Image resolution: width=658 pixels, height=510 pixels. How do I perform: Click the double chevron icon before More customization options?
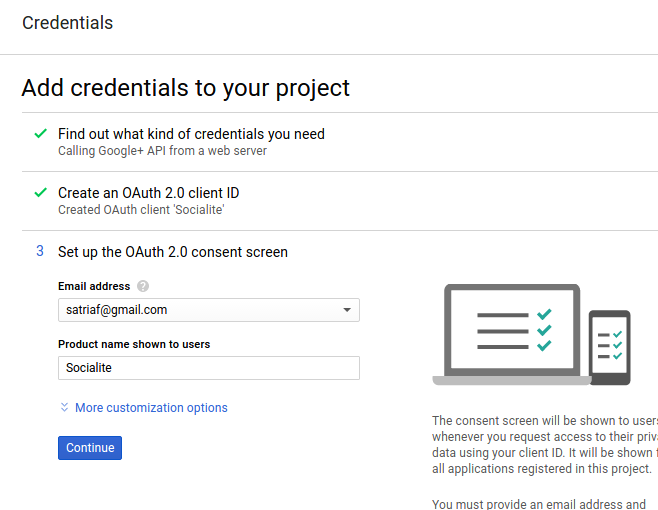tap(65, 408)
